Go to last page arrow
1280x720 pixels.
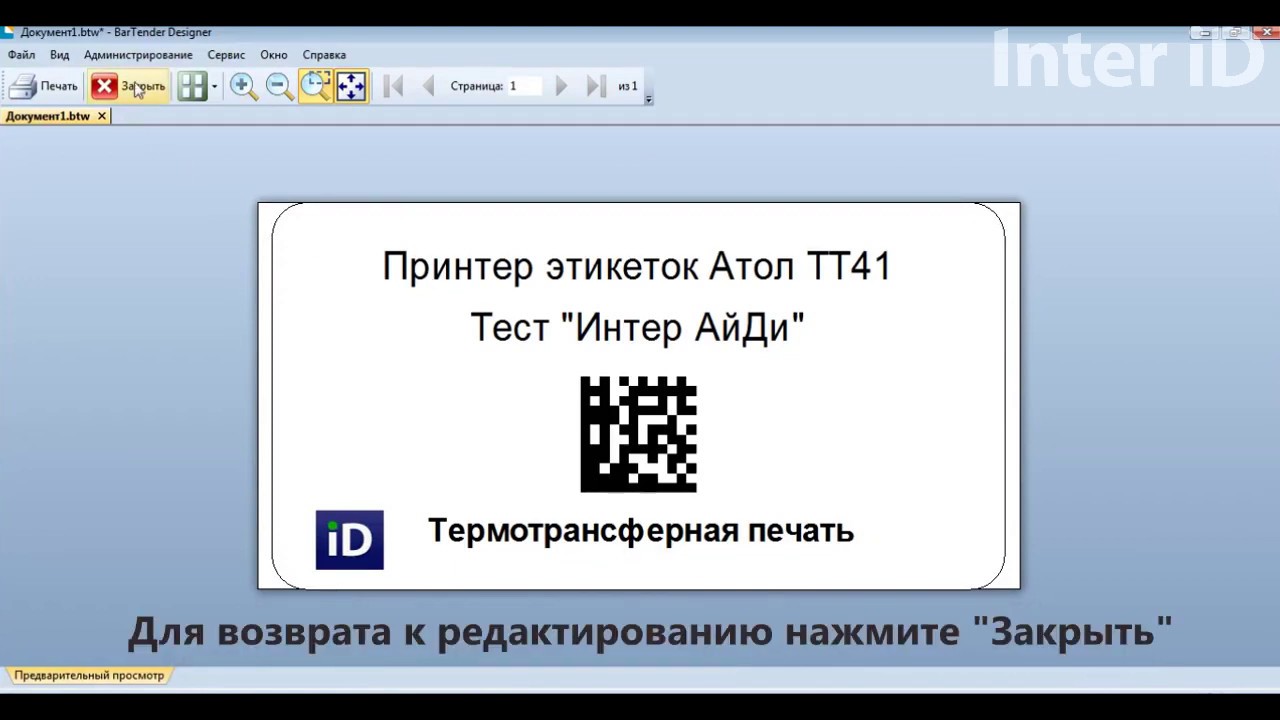point(596,86)
